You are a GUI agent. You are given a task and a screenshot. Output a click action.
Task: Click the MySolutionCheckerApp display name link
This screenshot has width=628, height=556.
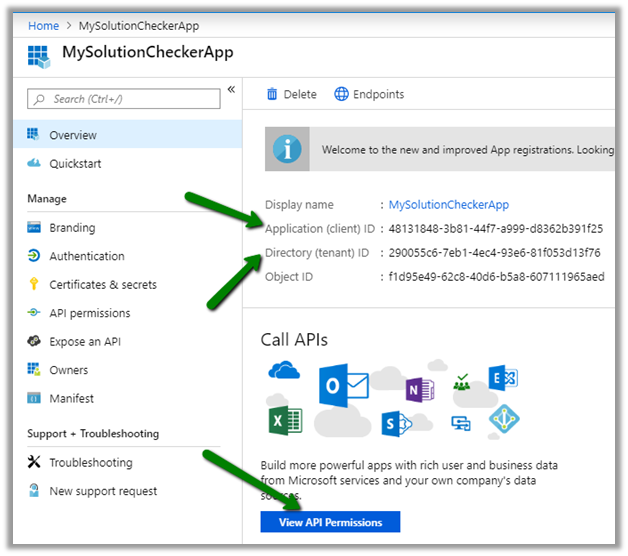pos(448,205)
